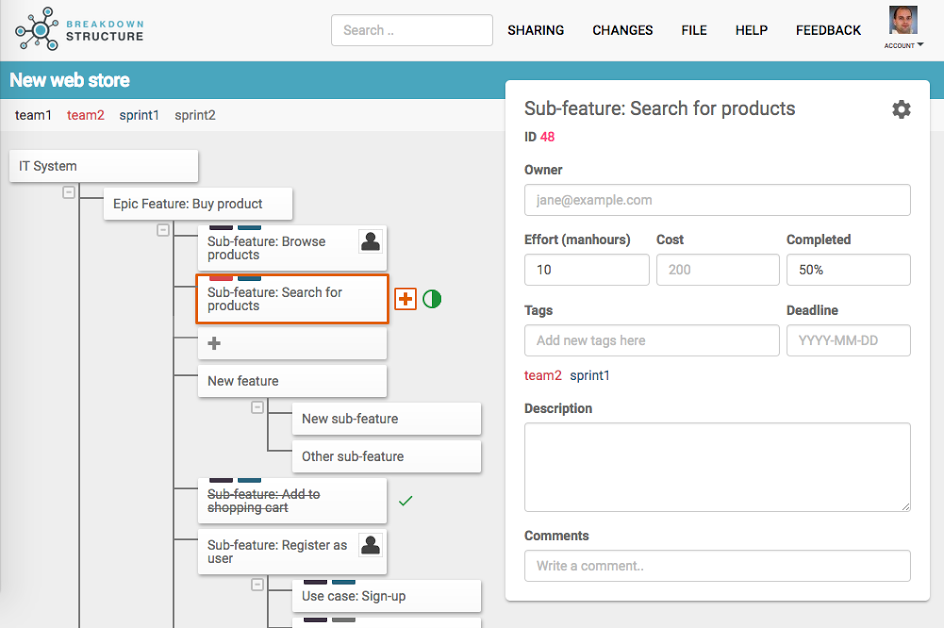The height and width of the screenshot is (628, 944).
Task: Click the green progress circle next to Search for products
Action: 431,299
